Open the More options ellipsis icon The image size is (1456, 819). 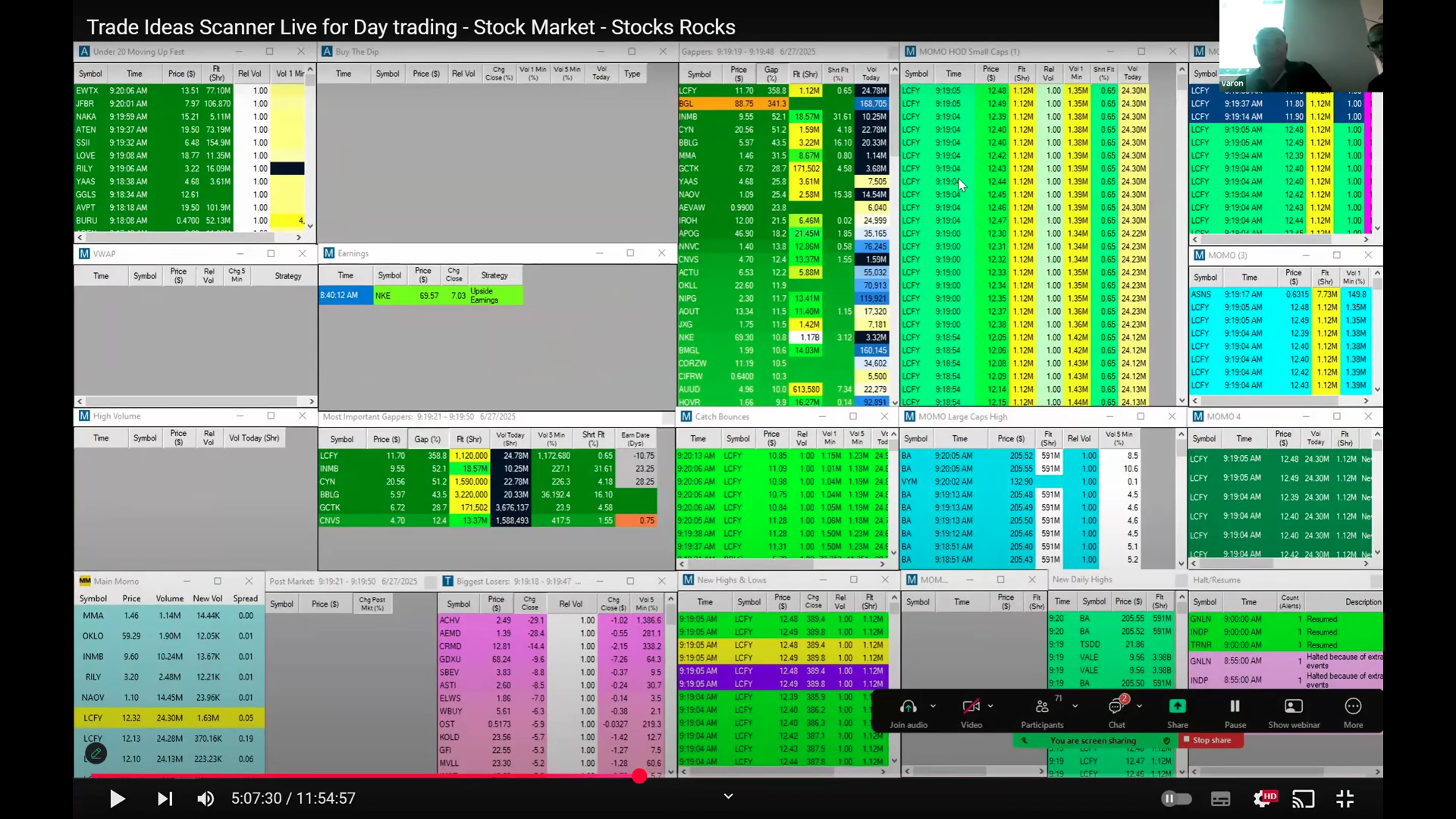(1353, 707)
